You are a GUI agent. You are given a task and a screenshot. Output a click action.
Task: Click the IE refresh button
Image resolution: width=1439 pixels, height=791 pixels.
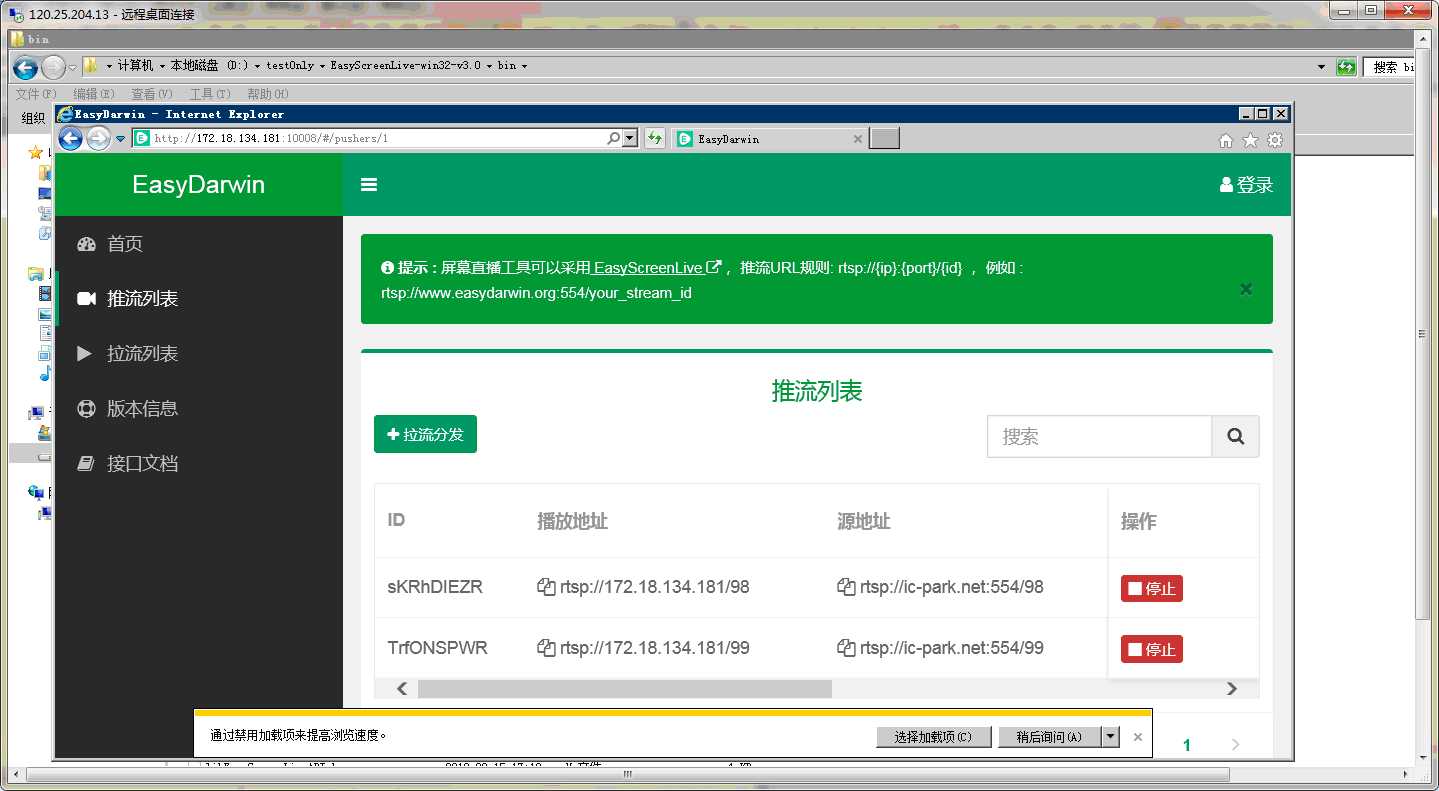[655, 139]
